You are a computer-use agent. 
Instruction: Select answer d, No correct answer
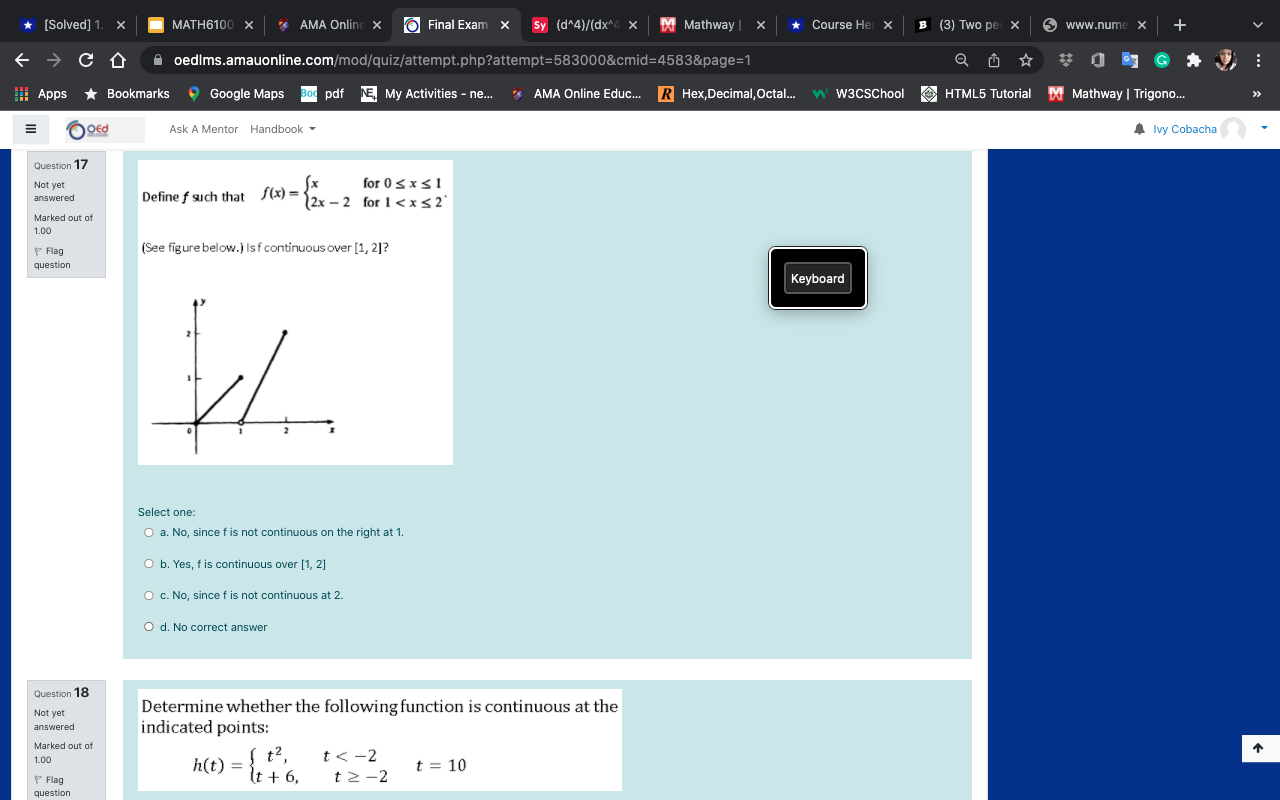tap(148, 626)
